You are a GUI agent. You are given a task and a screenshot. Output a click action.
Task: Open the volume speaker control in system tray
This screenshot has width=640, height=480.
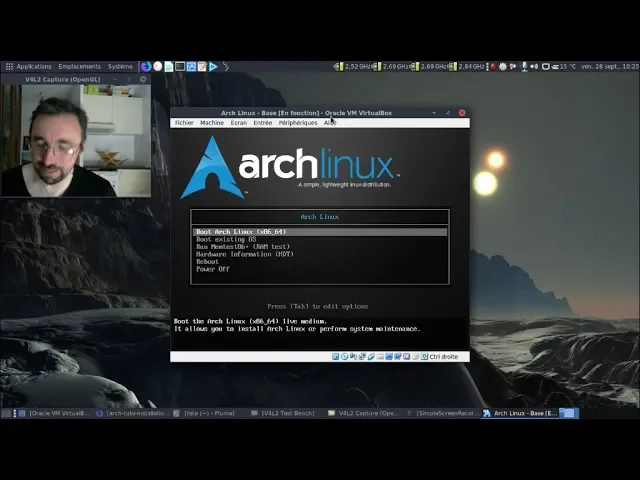click(x=534, y=67)
